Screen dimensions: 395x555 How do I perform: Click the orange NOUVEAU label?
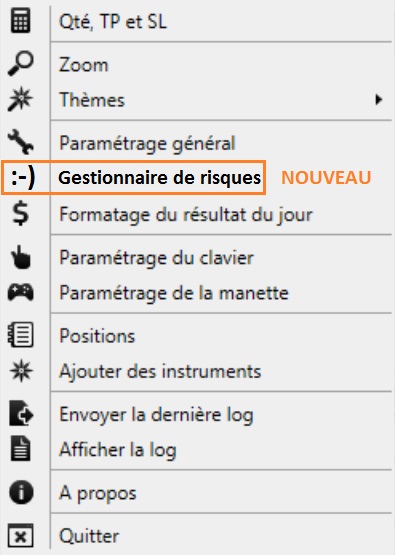(x=326, y=177)
